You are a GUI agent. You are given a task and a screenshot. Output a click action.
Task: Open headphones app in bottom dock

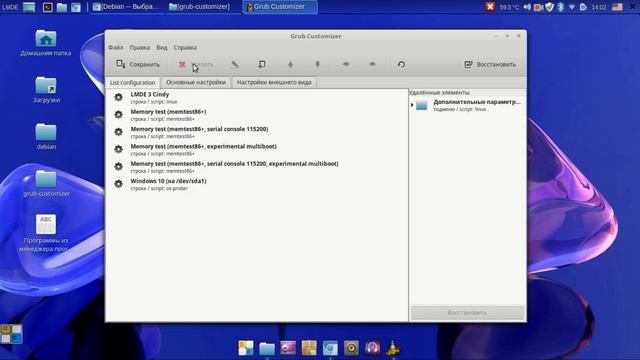[x=372, y=348]
